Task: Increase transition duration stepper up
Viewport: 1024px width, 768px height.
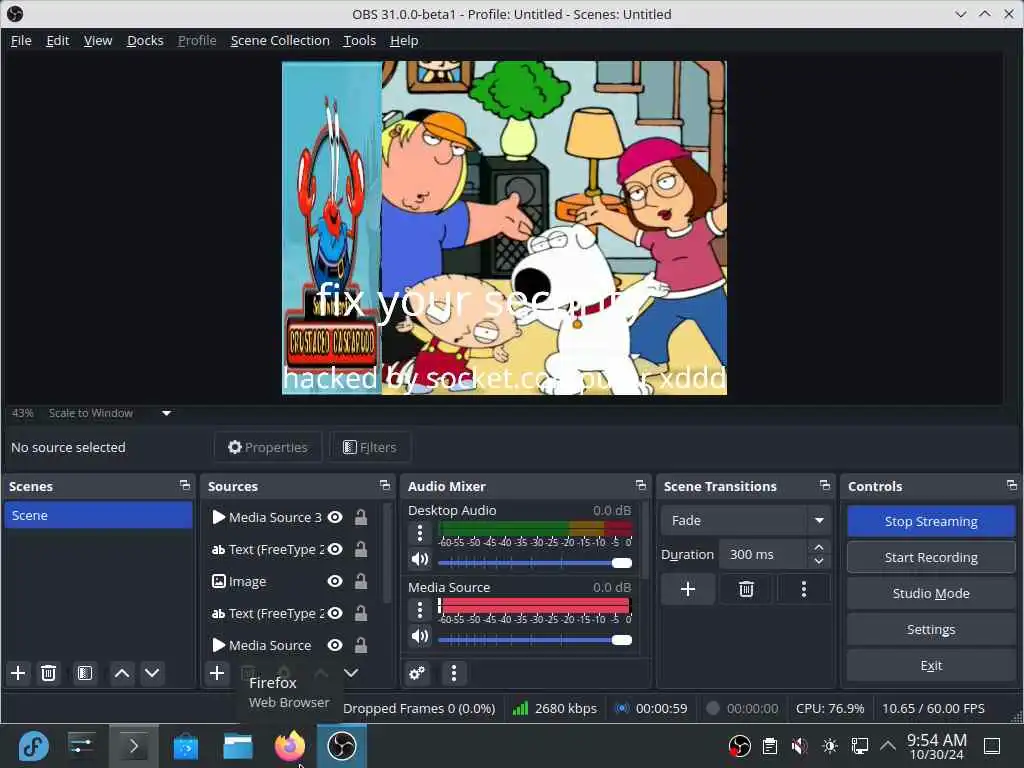Action: pos(819,547)
